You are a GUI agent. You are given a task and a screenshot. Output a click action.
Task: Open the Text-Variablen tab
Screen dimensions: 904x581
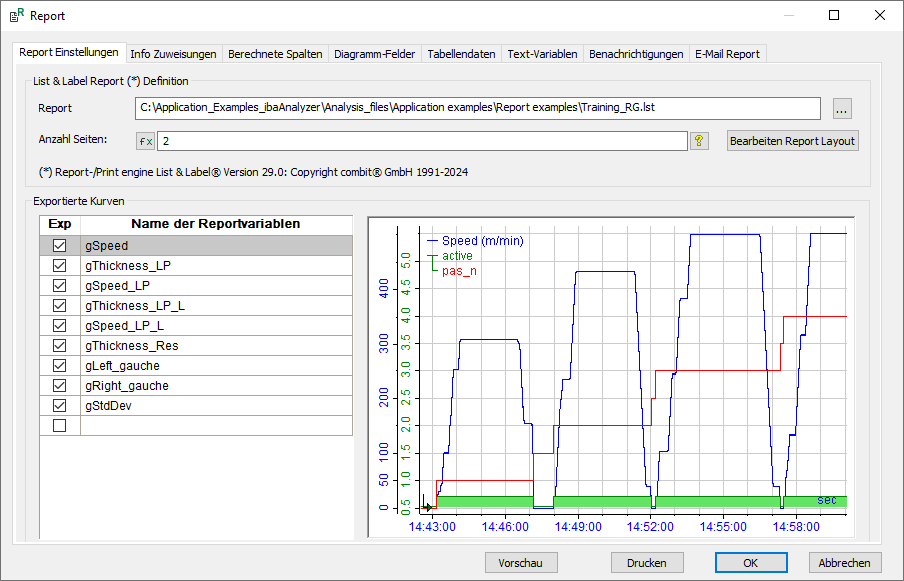(542, 54)
